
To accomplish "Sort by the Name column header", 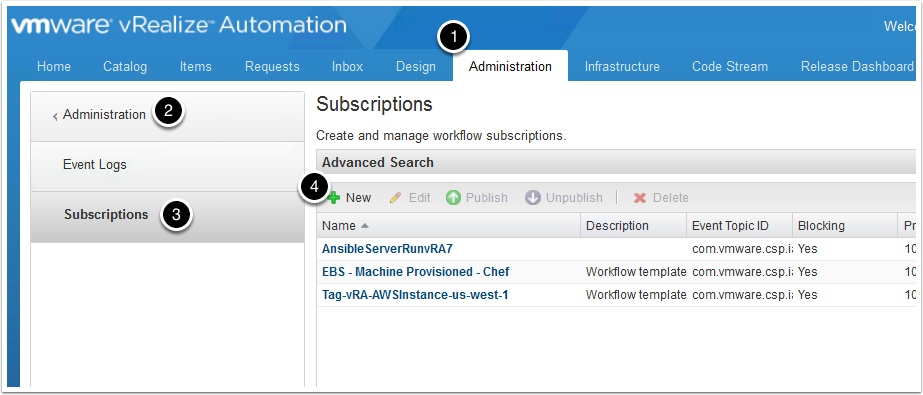I will pos(449,225).
